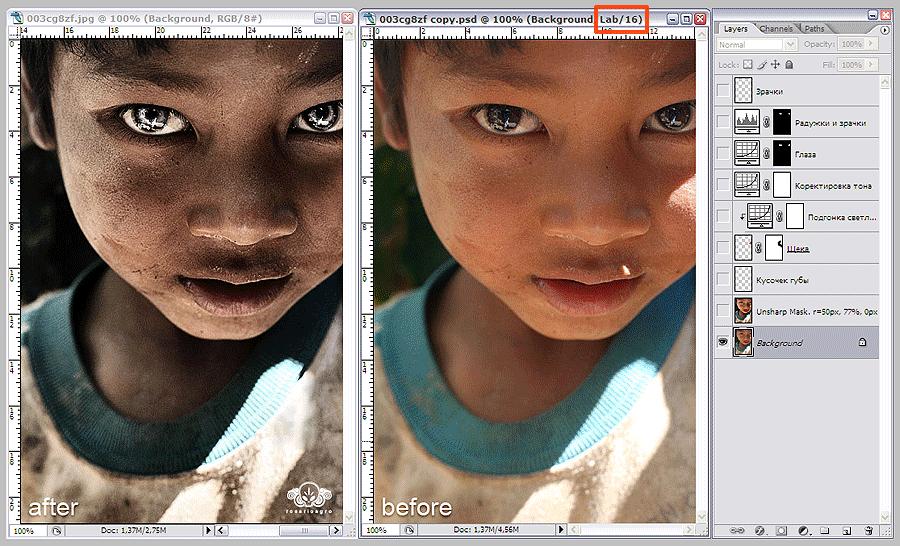Create a new layer group folder
Viewport: 900px width, 546px height.
click(824, 530)
